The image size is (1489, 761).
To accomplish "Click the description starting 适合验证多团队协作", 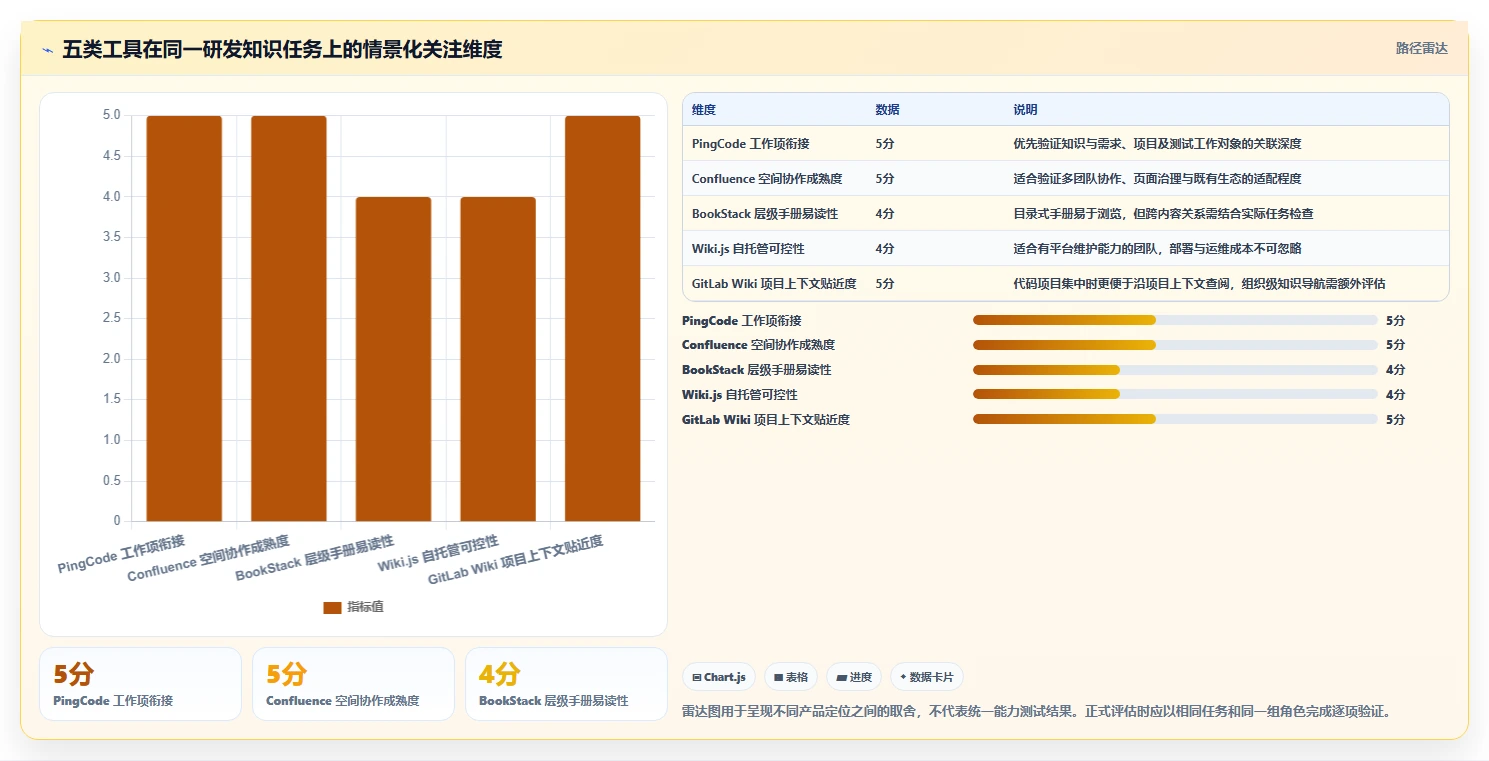I will click(x=1157, y=179).
